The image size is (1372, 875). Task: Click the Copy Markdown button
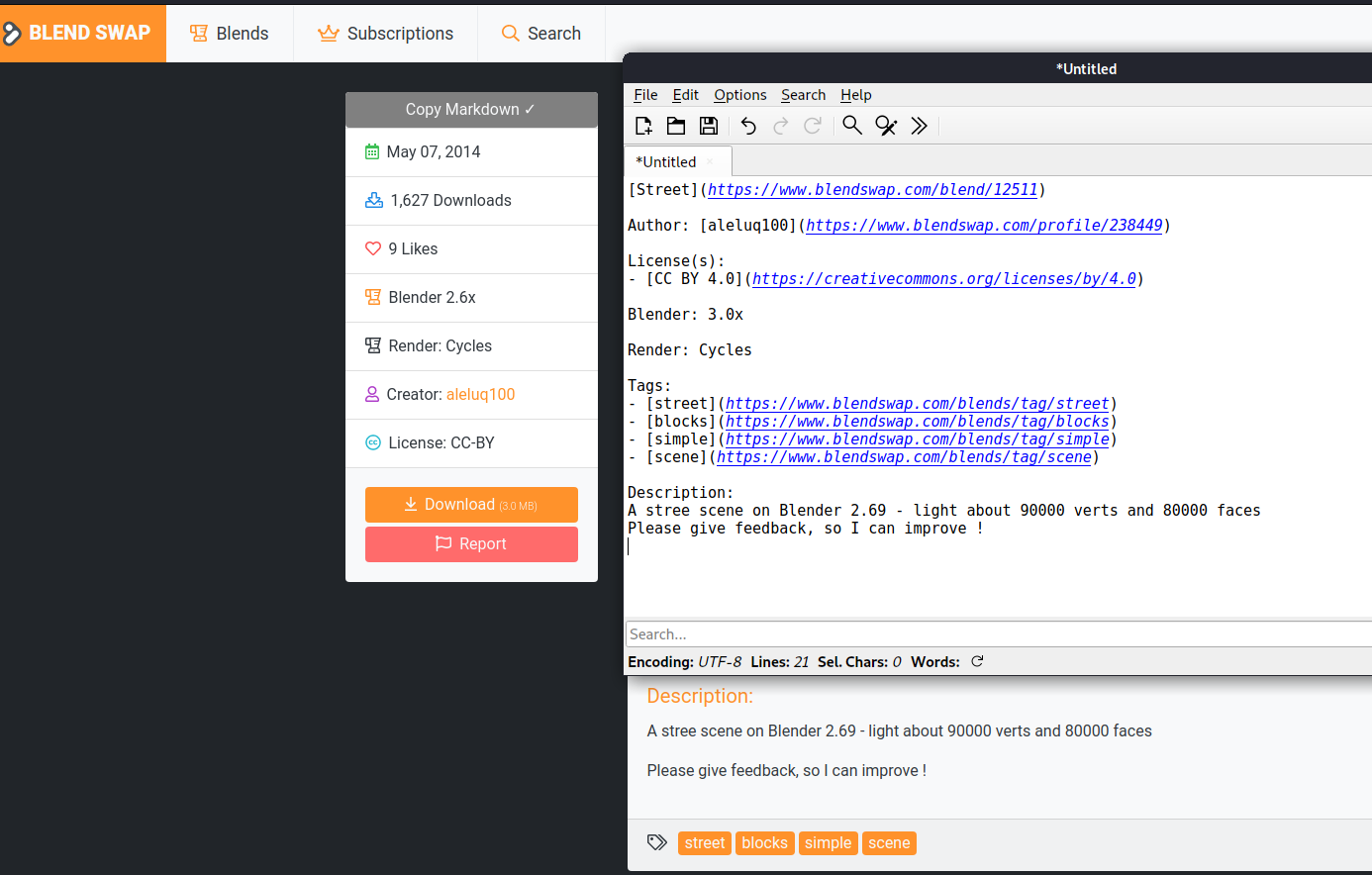click(x=471, y=109)
